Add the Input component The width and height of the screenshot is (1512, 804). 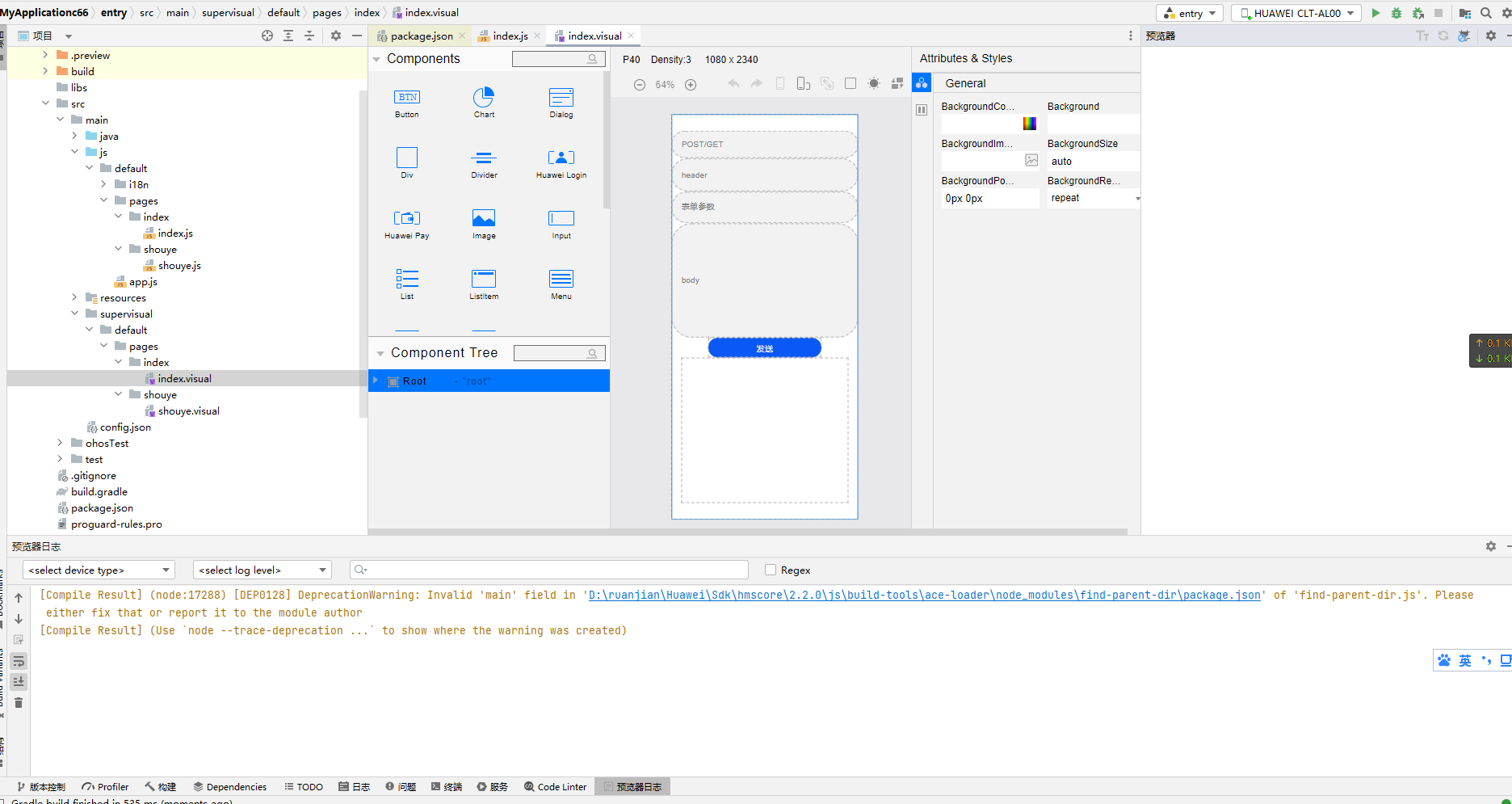coord(561,224)
